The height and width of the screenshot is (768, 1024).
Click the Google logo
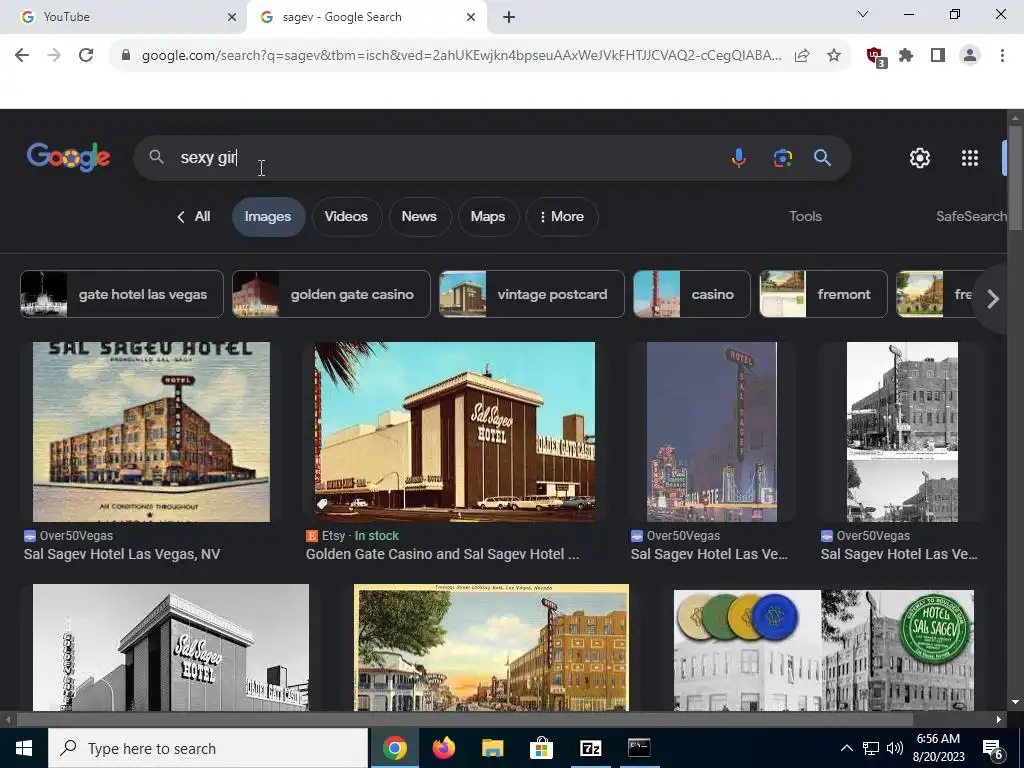[x=69, y=157]
